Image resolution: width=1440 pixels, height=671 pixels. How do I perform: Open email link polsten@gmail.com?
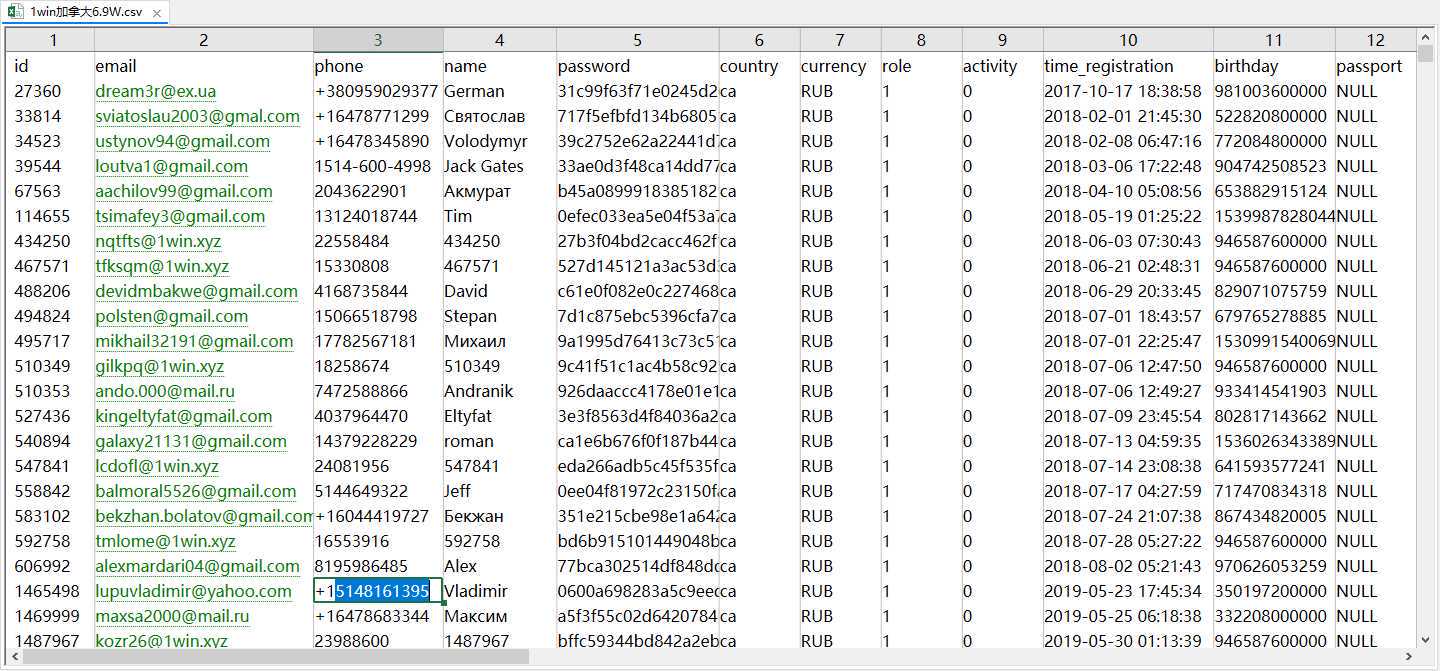[x=171, y=316]
